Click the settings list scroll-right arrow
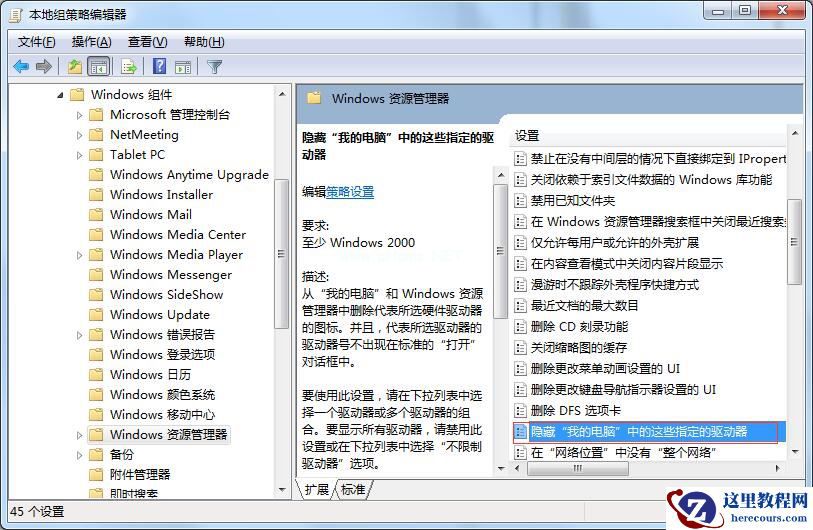The width and height of the screenshot is (813, 530). [x=778, y=468]
